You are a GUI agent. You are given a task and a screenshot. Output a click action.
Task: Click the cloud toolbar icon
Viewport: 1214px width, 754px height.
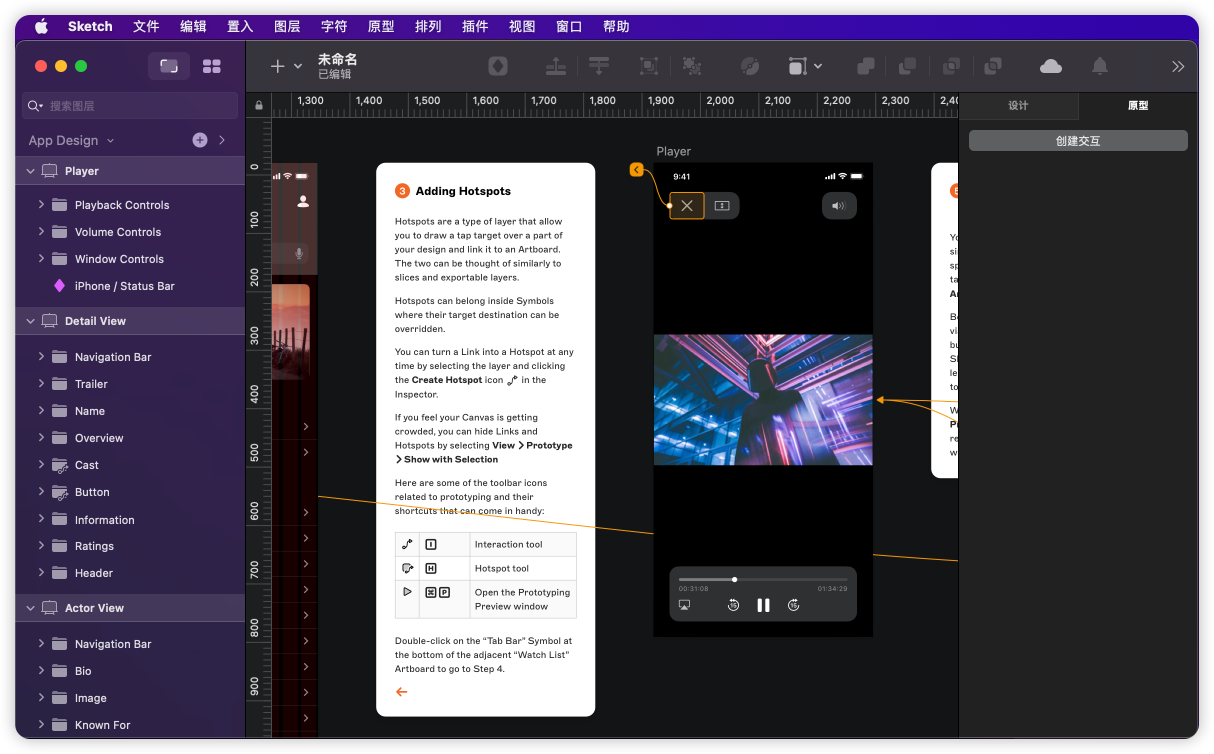pos(1051,66)
